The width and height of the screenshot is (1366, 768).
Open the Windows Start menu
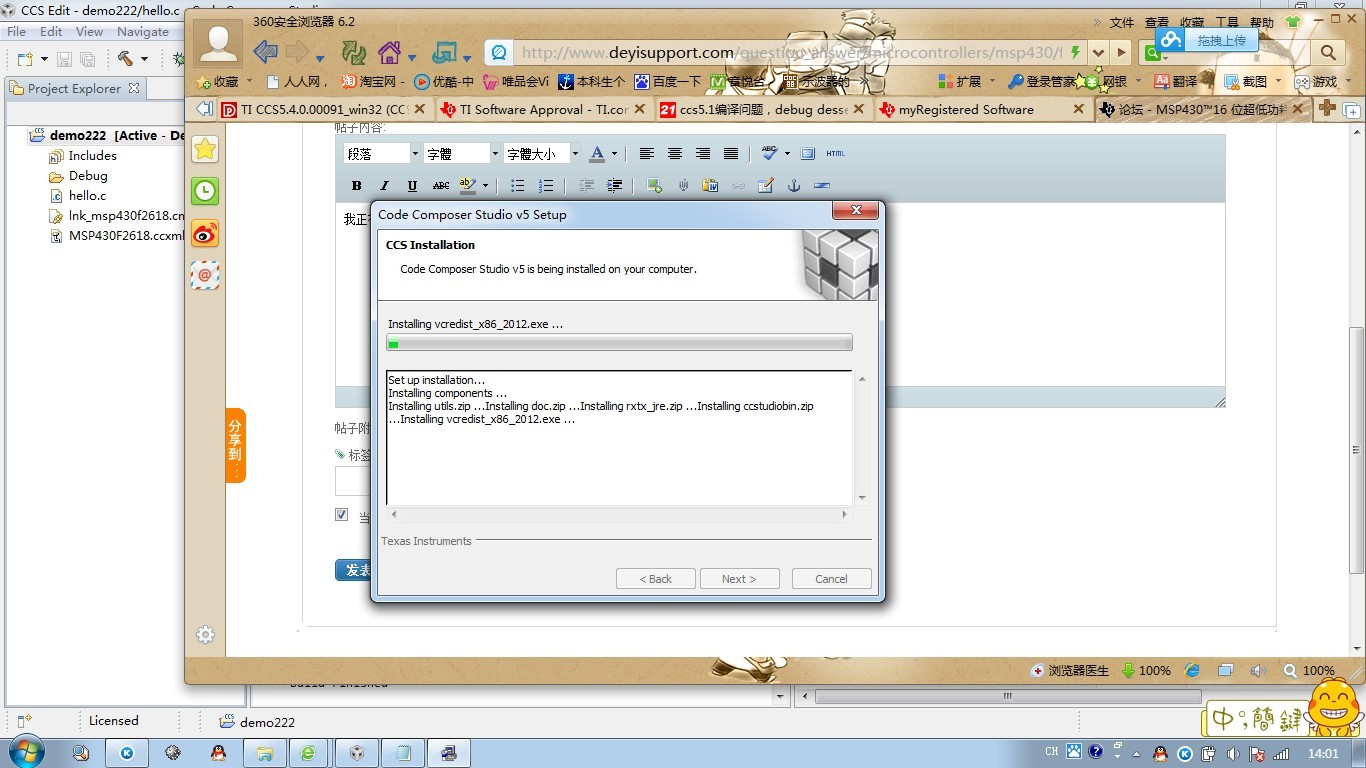[27, 752]
